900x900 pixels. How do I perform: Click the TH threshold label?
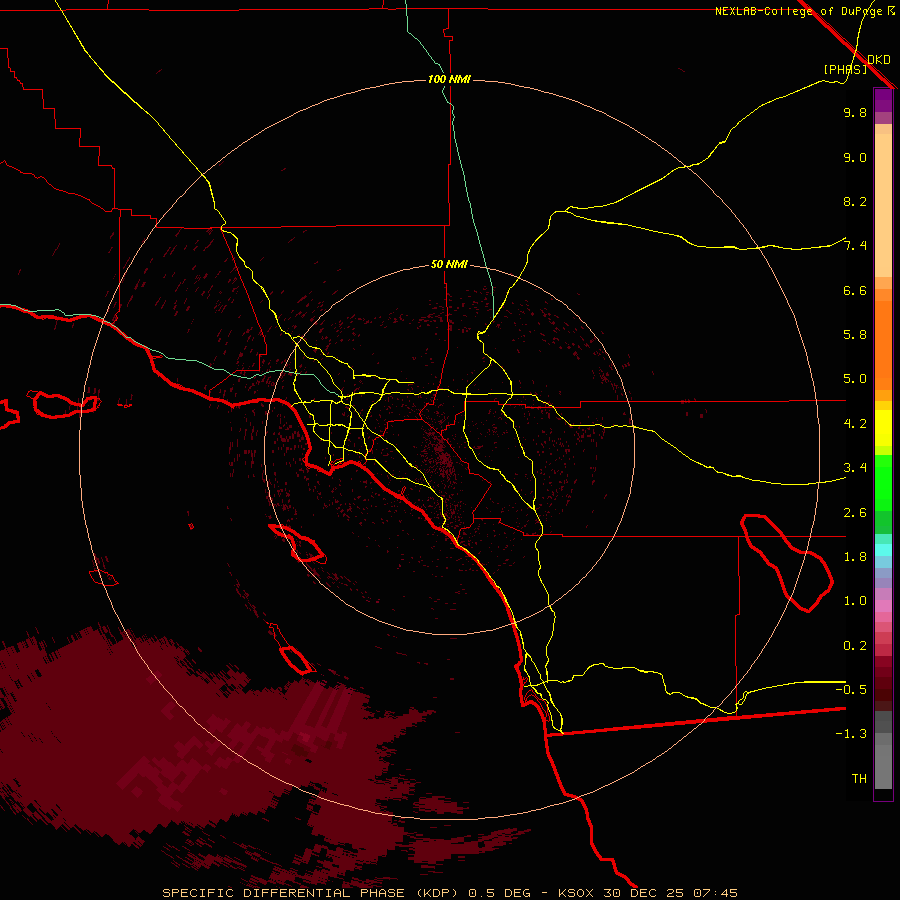tap(859, 778)
